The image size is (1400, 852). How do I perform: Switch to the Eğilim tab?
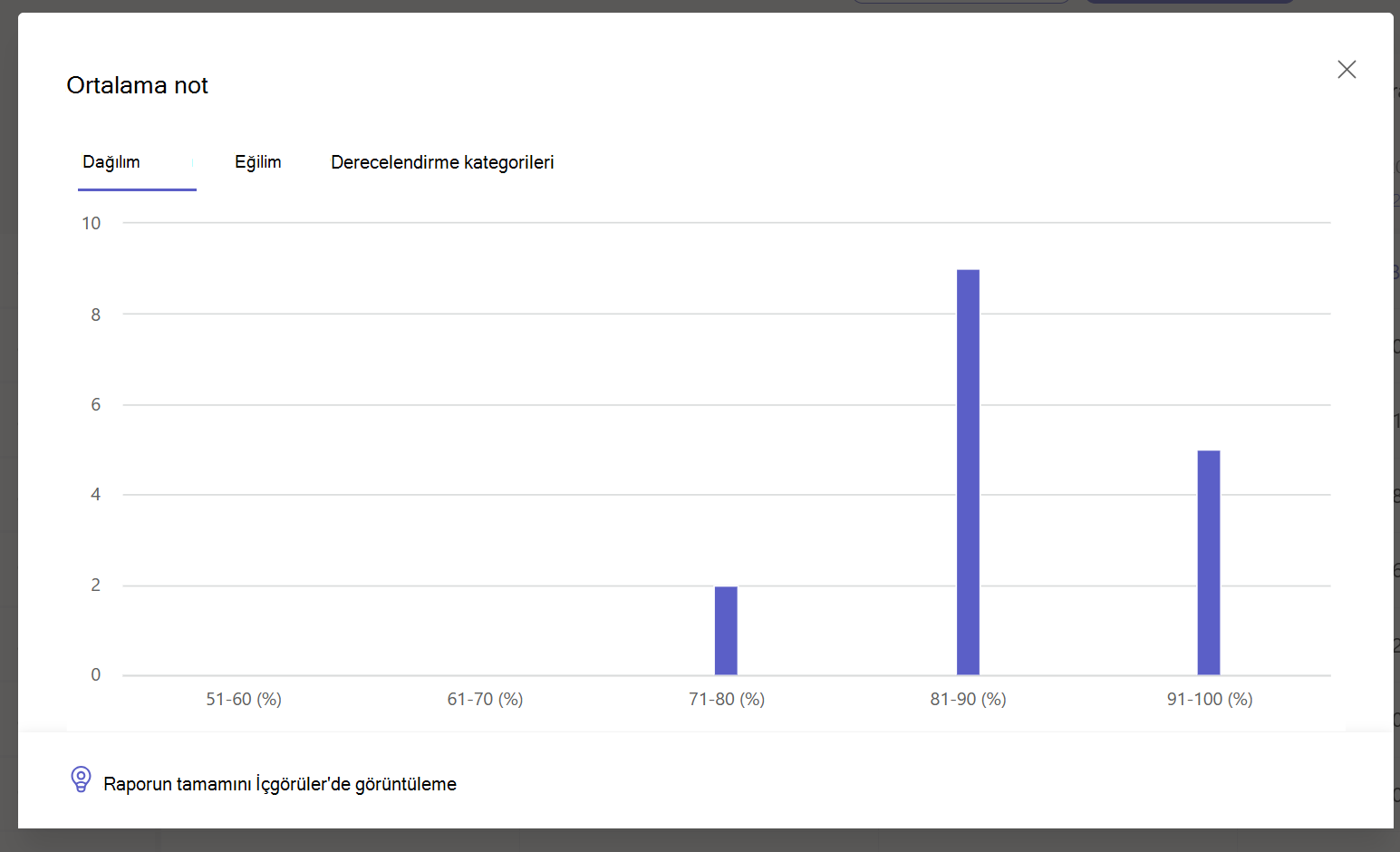[x=258, y=162]
